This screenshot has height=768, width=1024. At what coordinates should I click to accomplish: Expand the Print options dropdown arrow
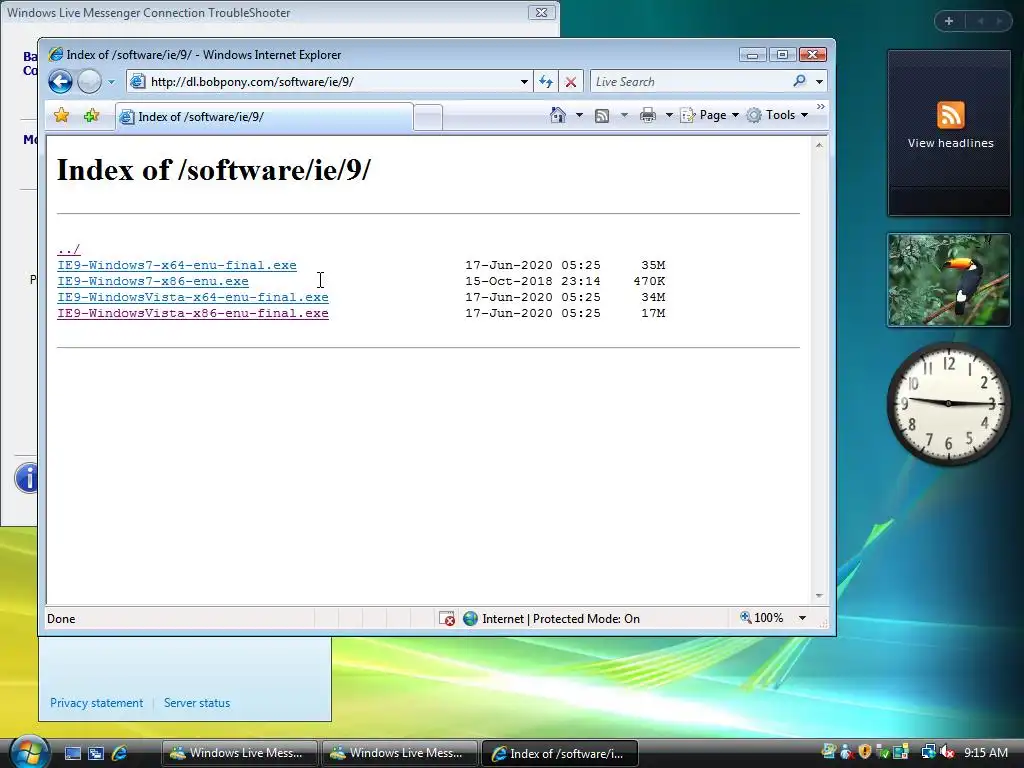669,115
